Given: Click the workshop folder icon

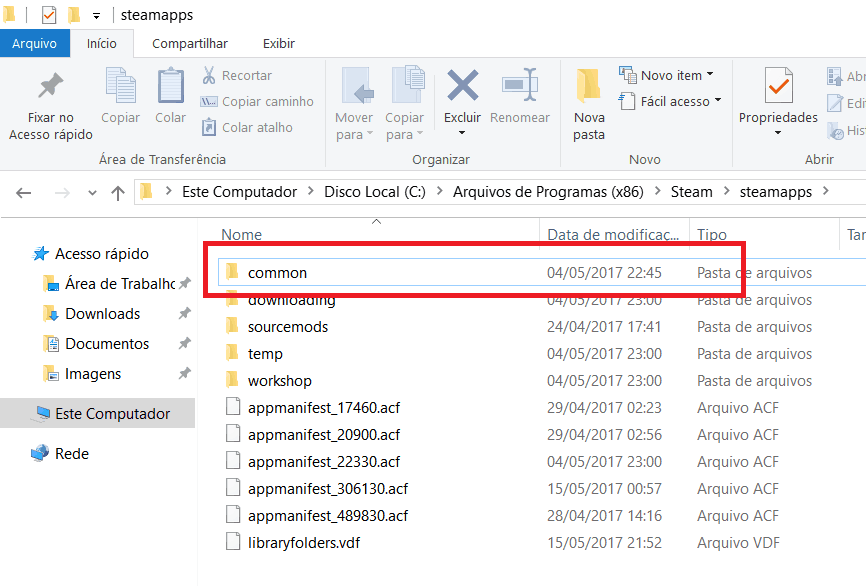Looking at the screenshot, I should (233, 380).
